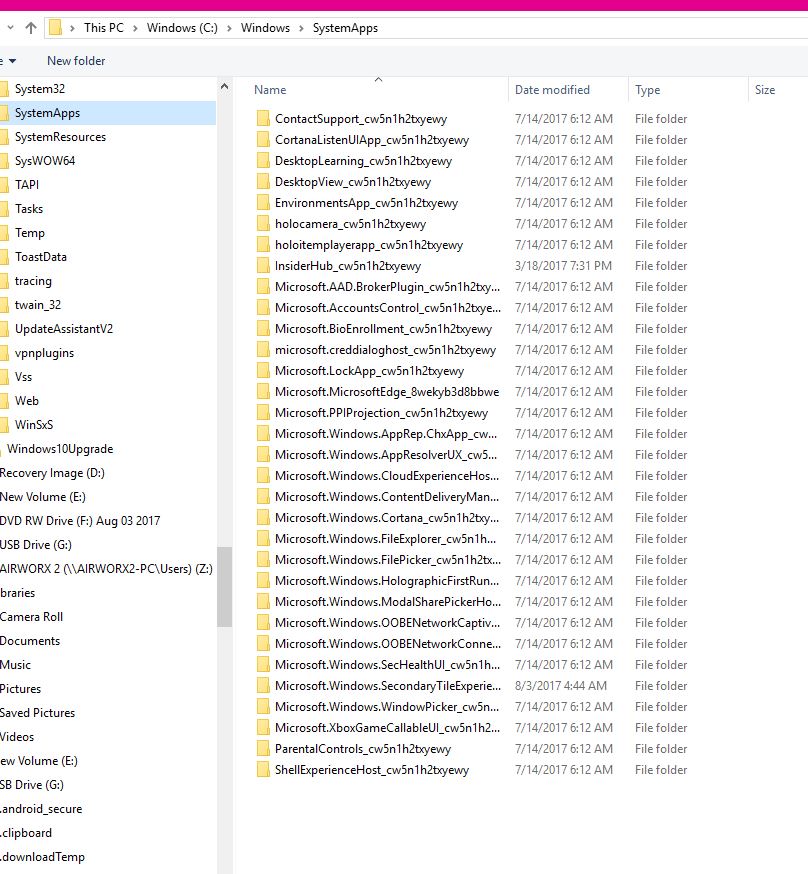The image size is (808, 874).
Task: Click the navigation pane scrollbar thumb
Action: 225,587
